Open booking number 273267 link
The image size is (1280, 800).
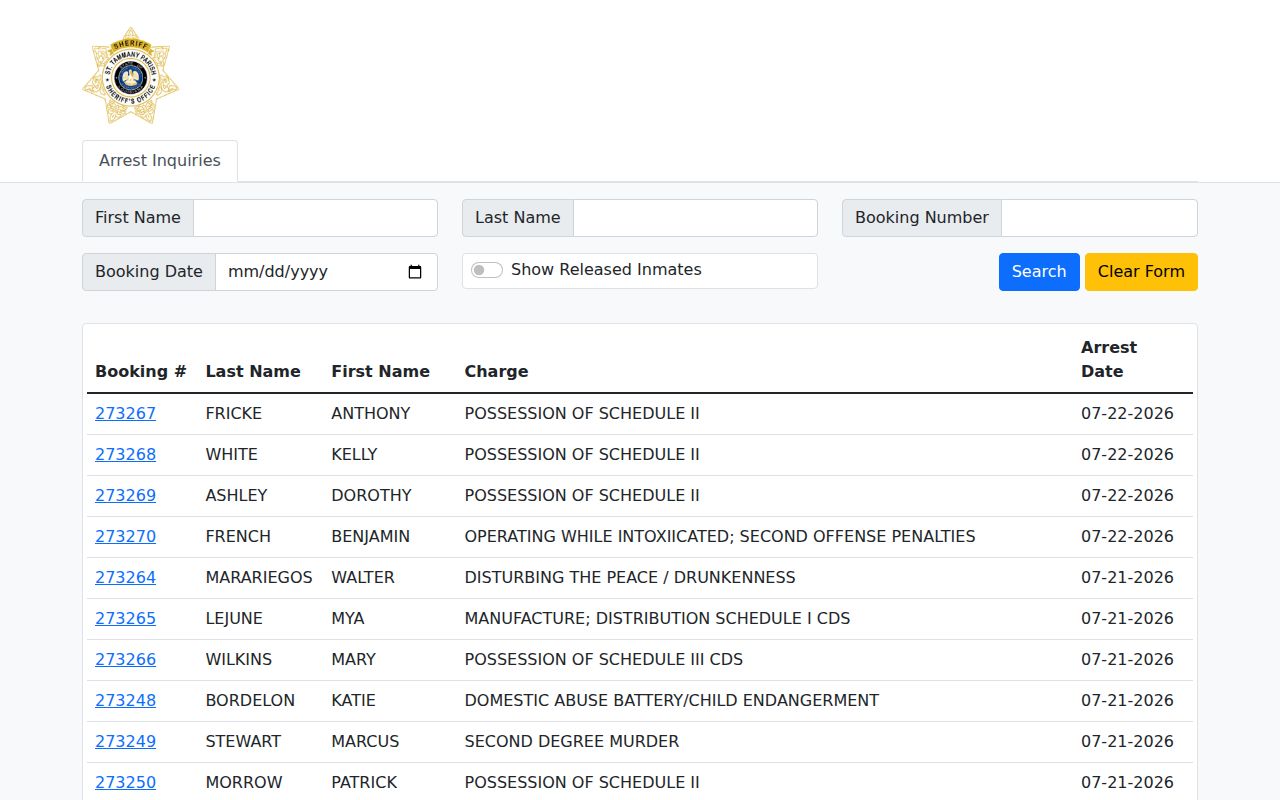point(126,414)
